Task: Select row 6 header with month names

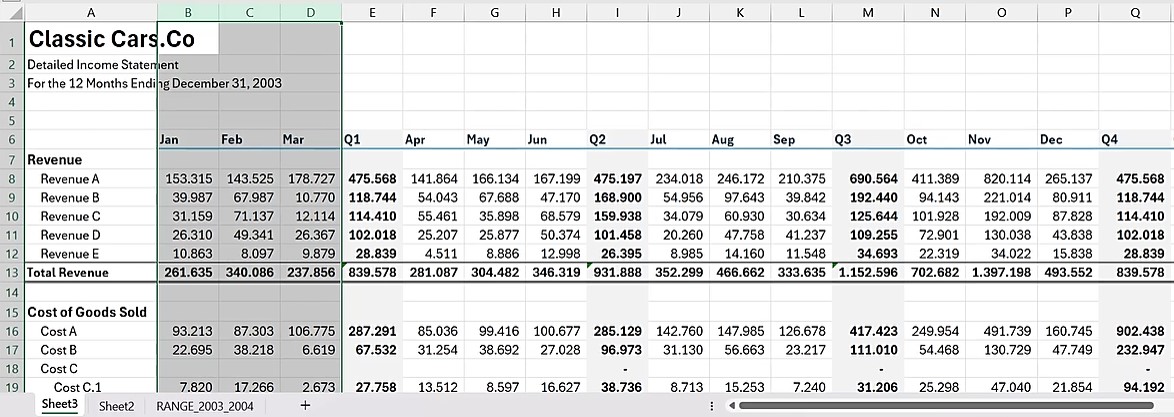Action: [12, 141]
